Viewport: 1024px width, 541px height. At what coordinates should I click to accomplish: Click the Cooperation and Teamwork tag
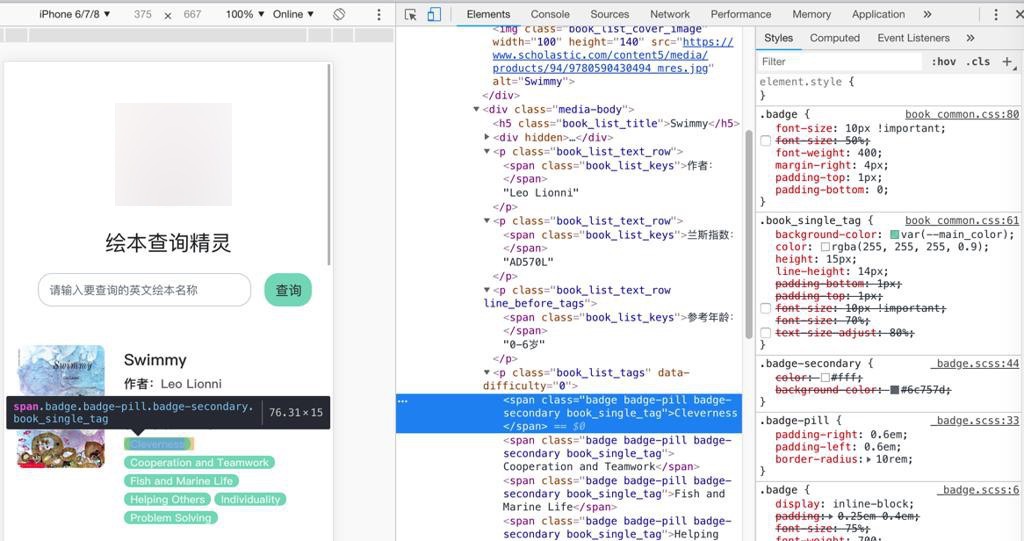click(x=199, y=463)
